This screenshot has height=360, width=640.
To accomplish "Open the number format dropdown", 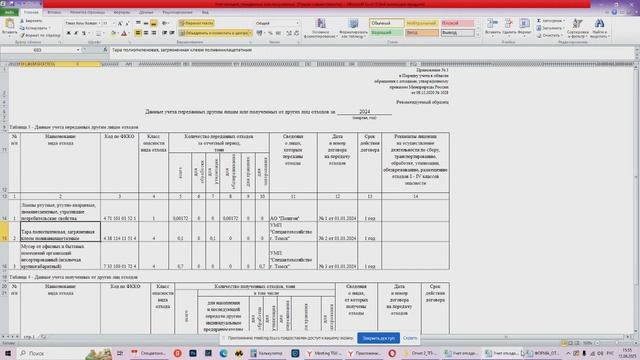I will click(x=297, y=23).
